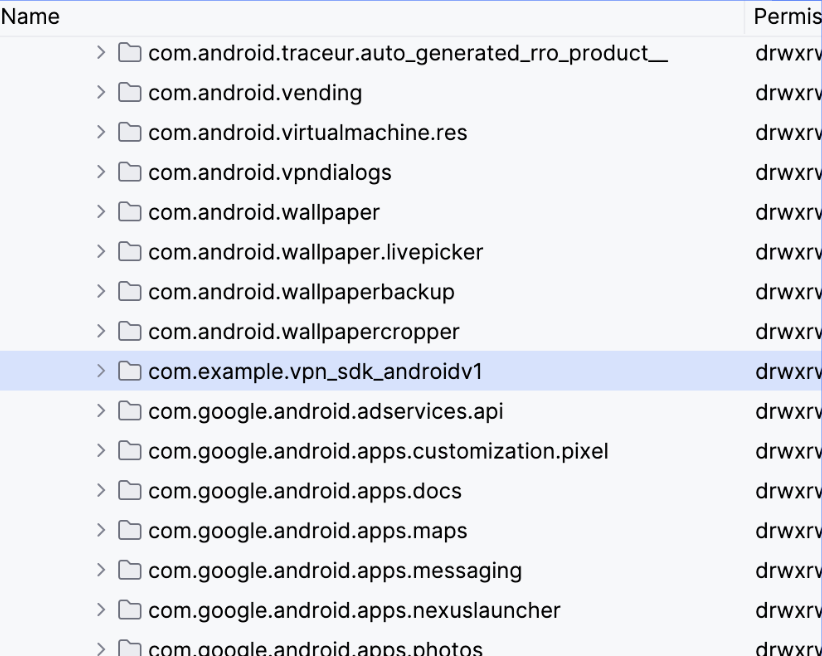Screen dimensions: 822x656
Task: Expand com.google.android.adservices.api chevron
Action: click(x=100, y=411)
